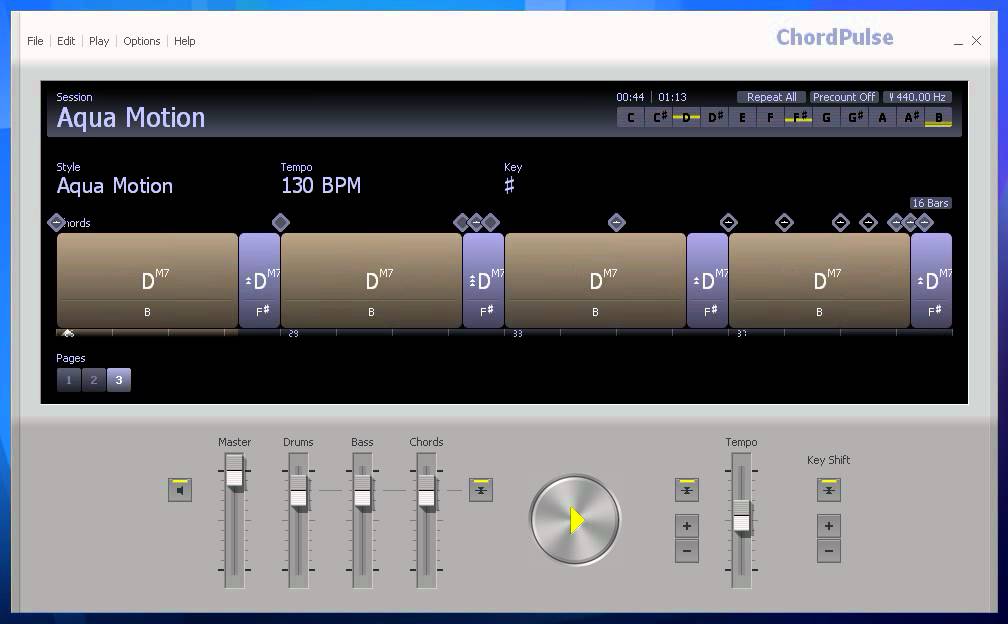Viewport: 1008px width, 624px height.
Task: Select the G note key
Action: tap(827, 118)
